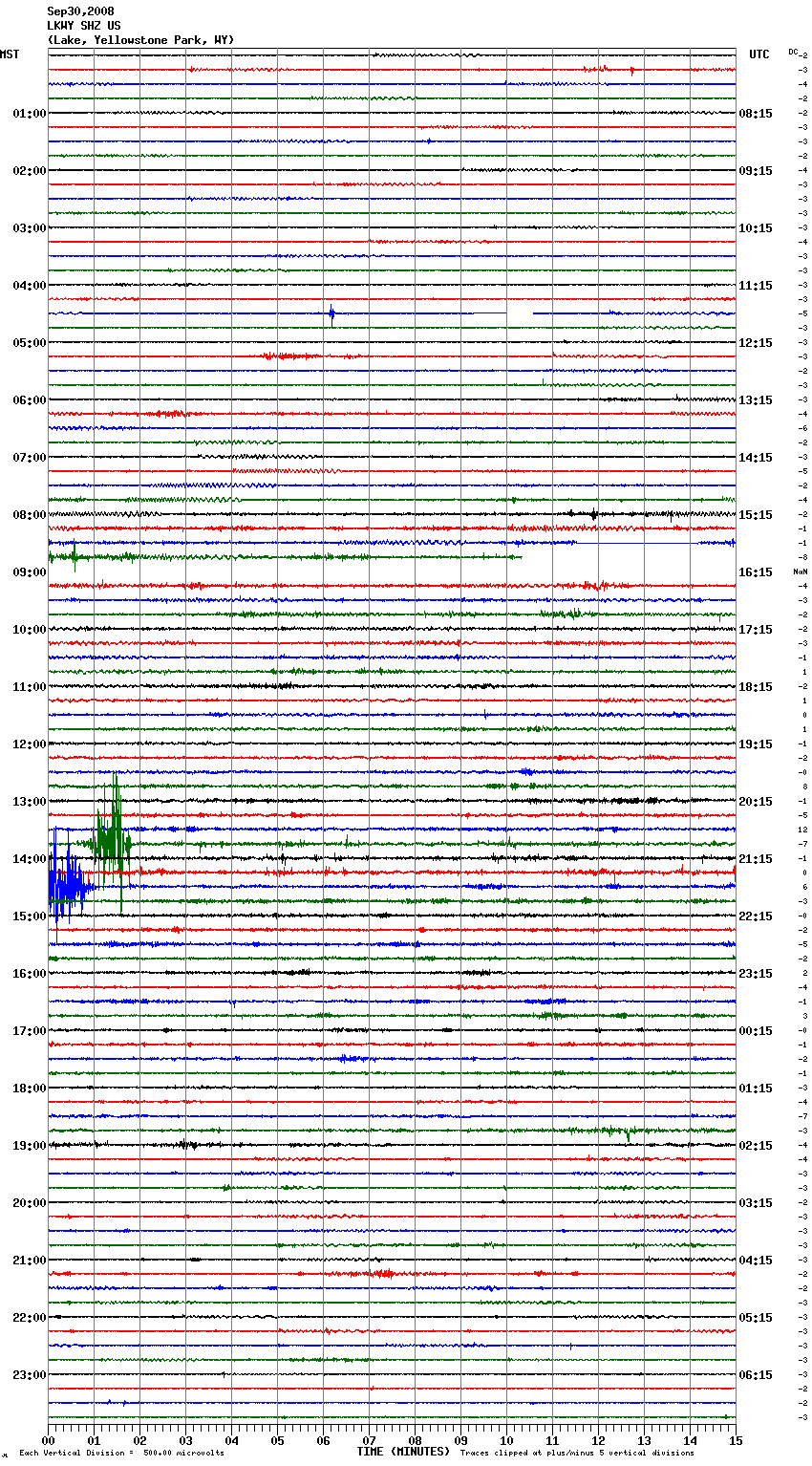The width and height of the screenshot is (812, 1466).
Task: Select the 15:15 UTC time label
Action: coord(756,515)
